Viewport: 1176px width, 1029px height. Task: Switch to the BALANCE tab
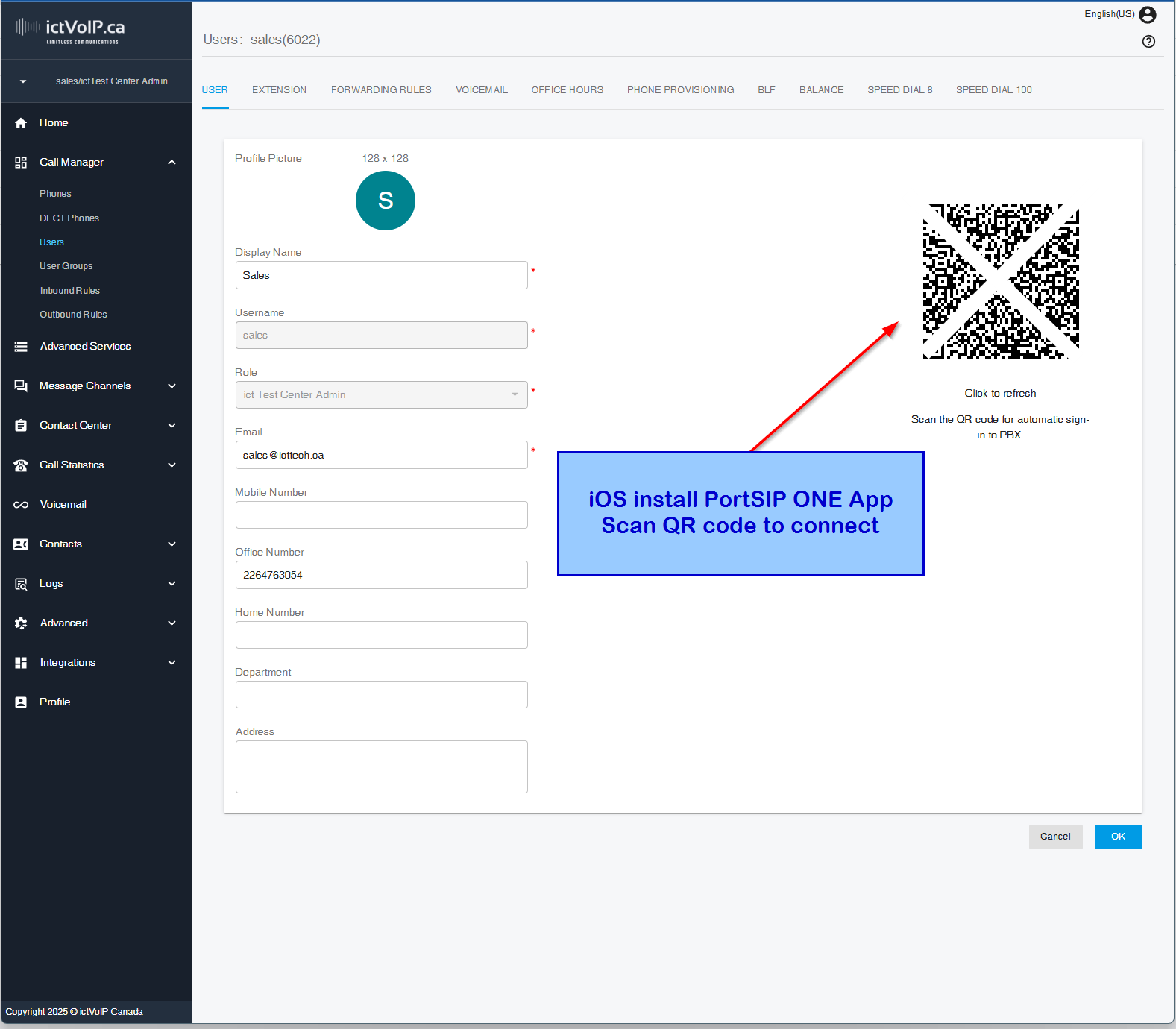click(x=822, y=90)
